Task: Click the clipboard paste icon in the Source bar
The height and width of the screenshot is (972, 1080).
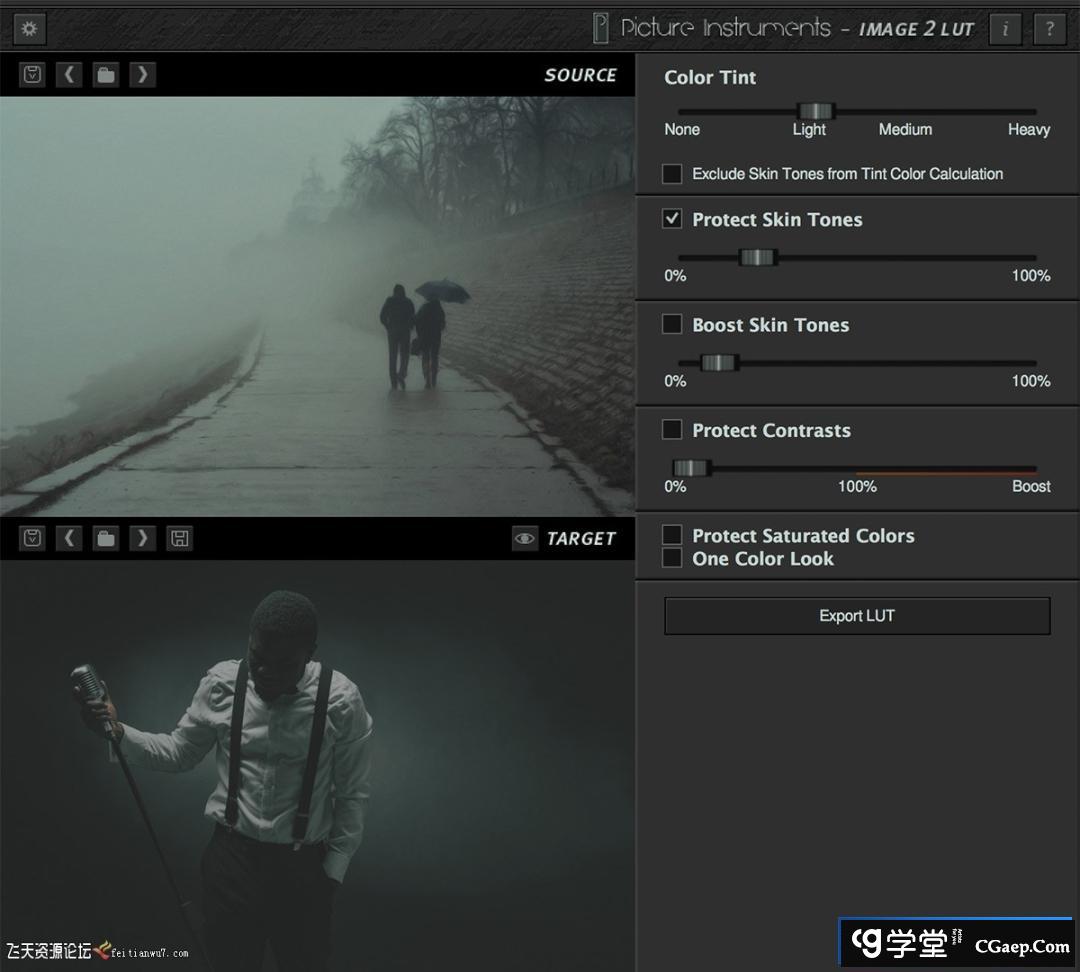Action: 33,75
